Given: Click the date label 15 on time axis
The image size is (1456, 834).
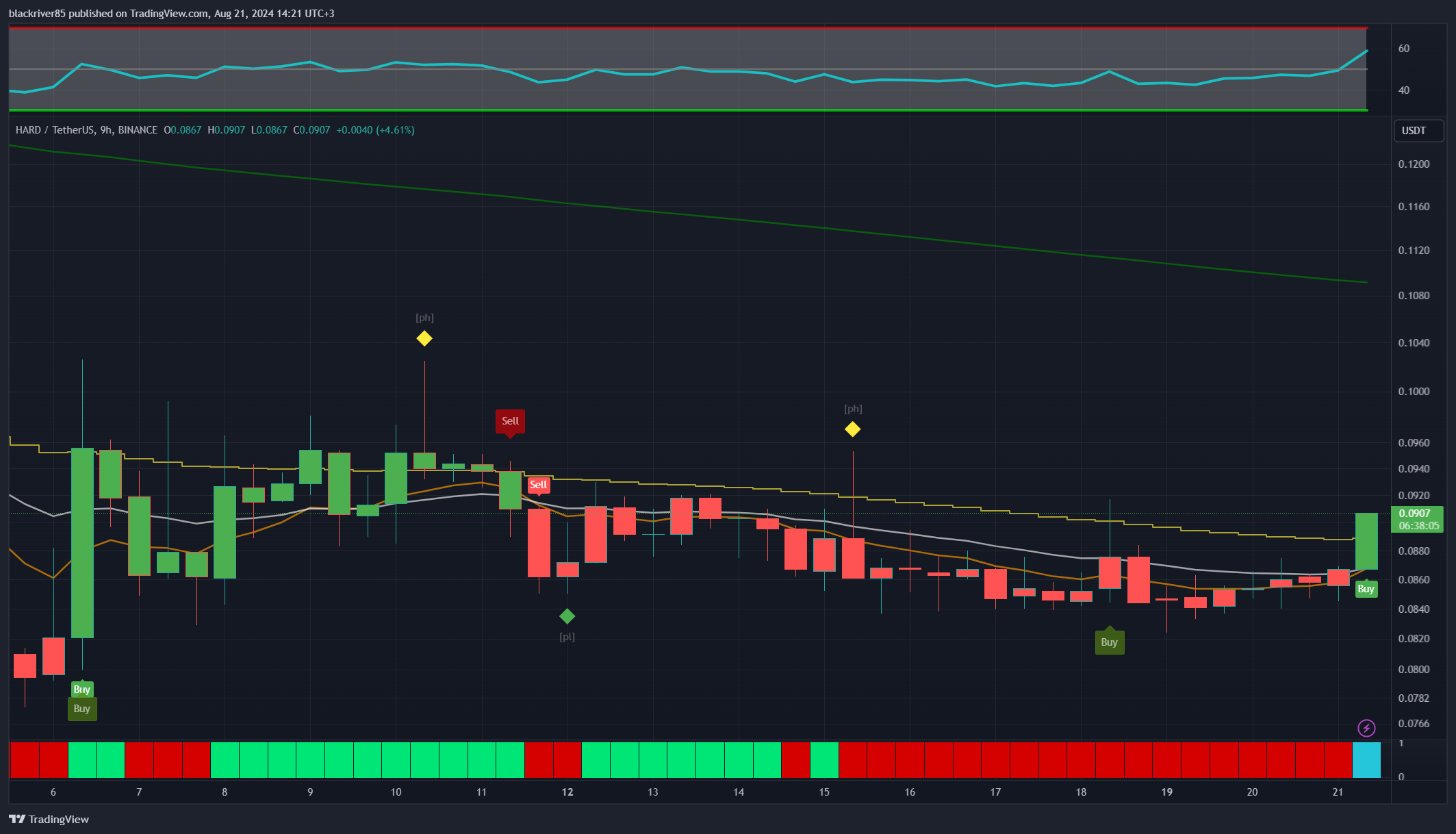Looking at the screenshot, I should click(x=824, y=792).
